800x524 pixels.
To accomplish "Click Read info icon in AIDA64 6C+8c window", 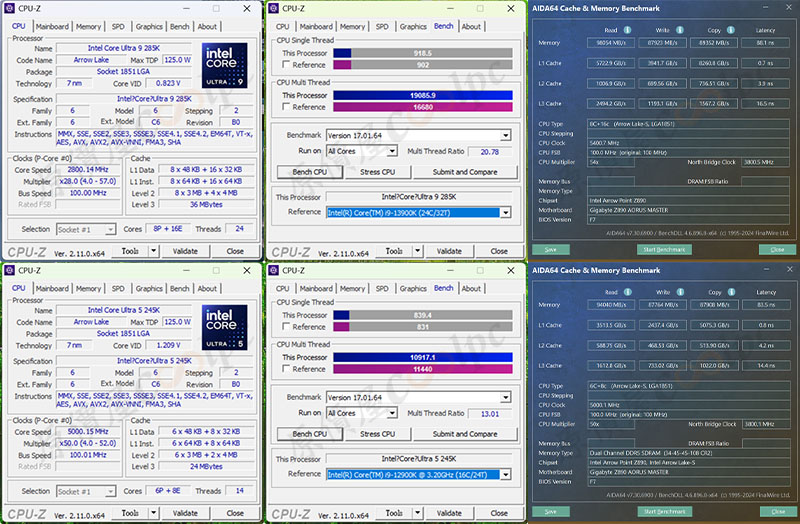I will point(628,292).
